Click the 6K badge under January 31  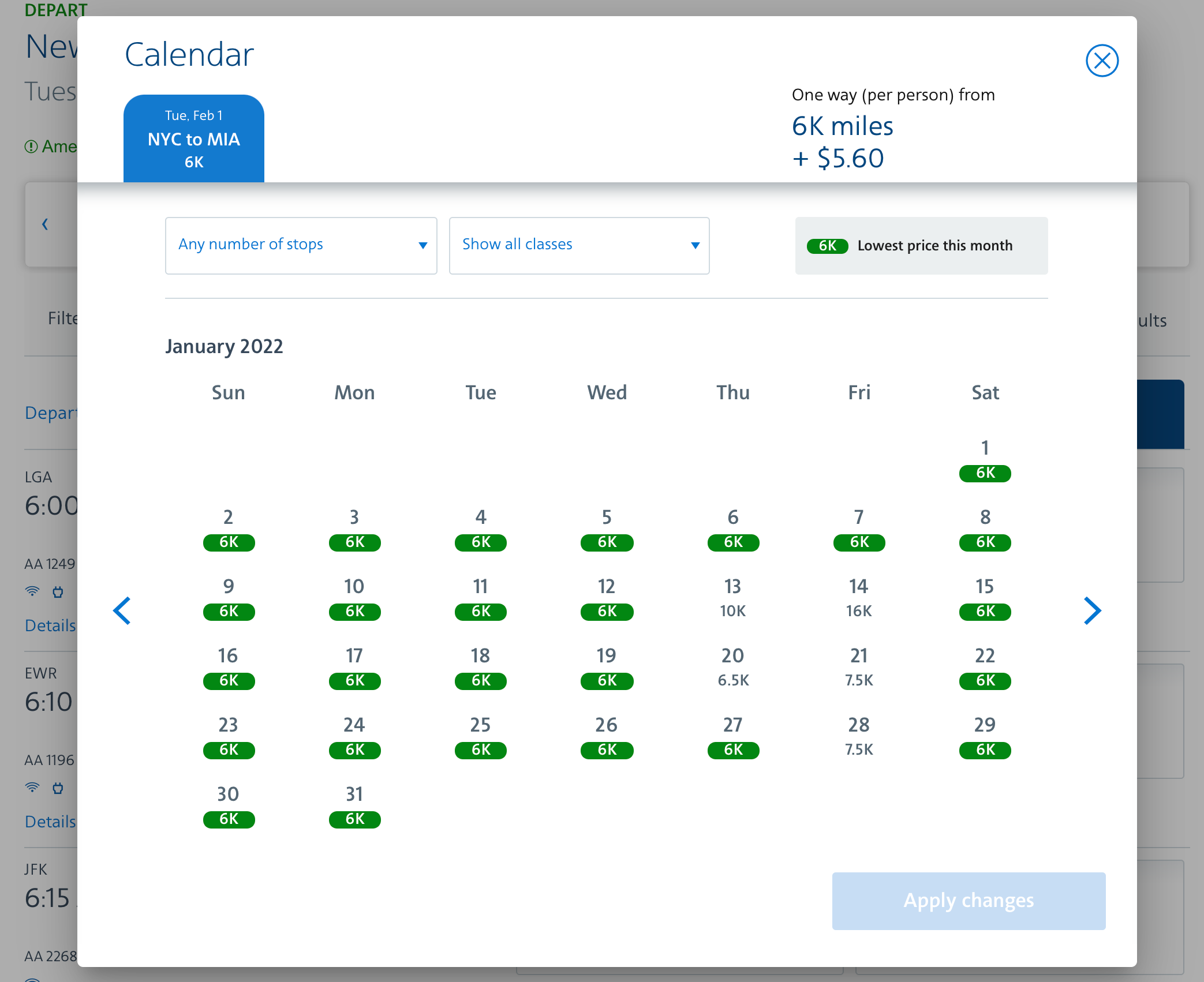tap(354, 819)
